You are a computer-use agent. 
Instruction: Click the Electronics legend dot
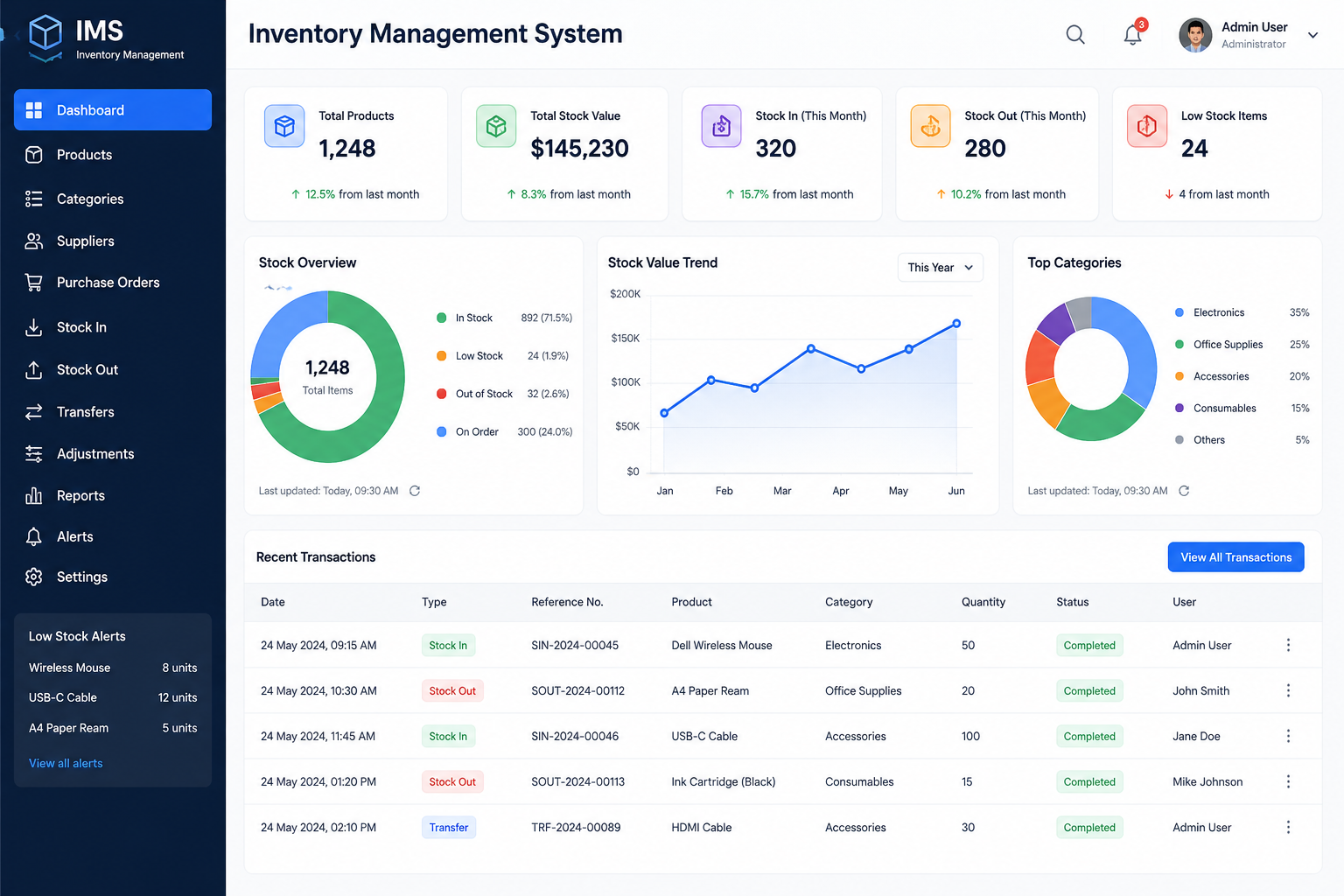pyautogui.click(x=1179, y=312)
